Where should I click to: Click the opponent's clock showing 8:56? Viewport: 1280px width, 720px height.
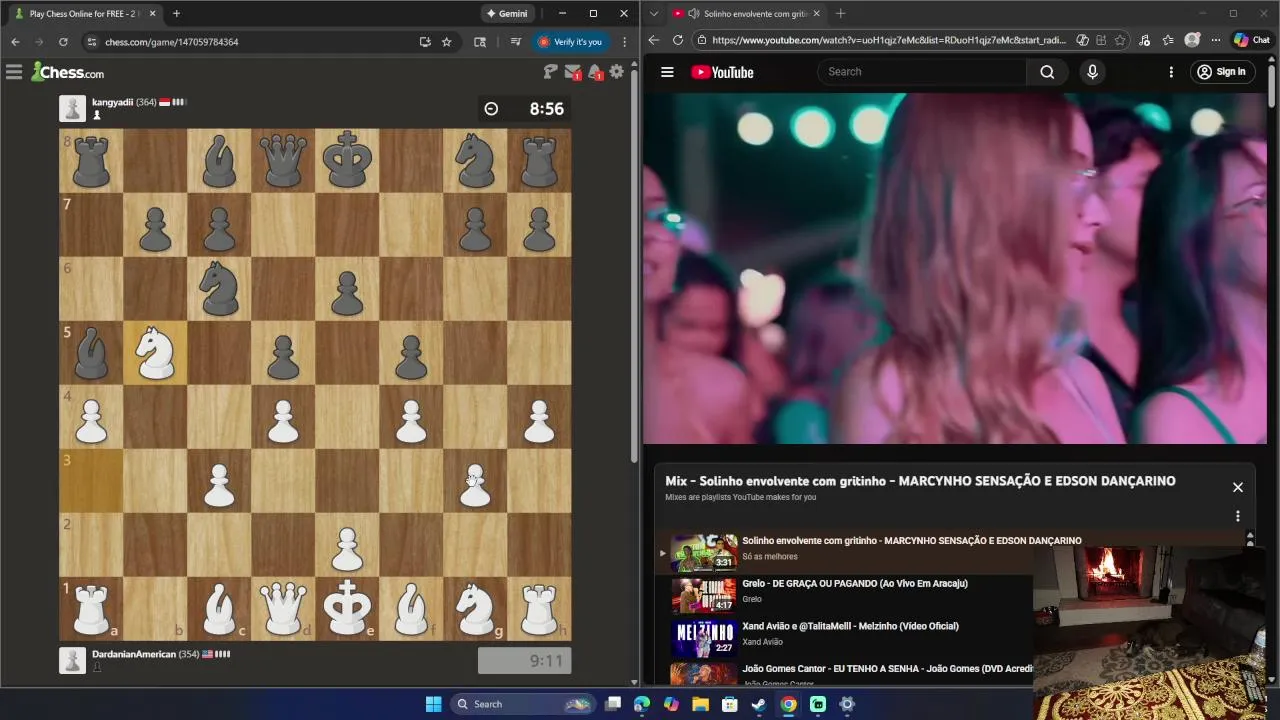(x=524, y=109)
